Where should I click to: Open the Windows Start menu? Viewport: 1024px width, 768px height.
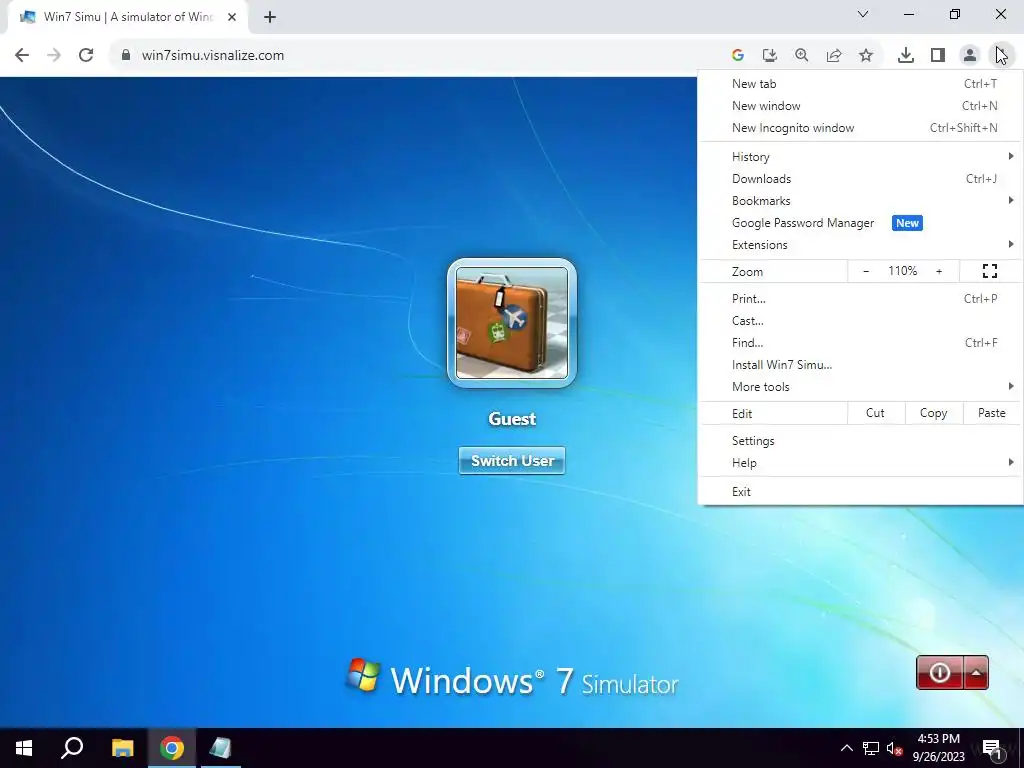(x=24, y=748)
